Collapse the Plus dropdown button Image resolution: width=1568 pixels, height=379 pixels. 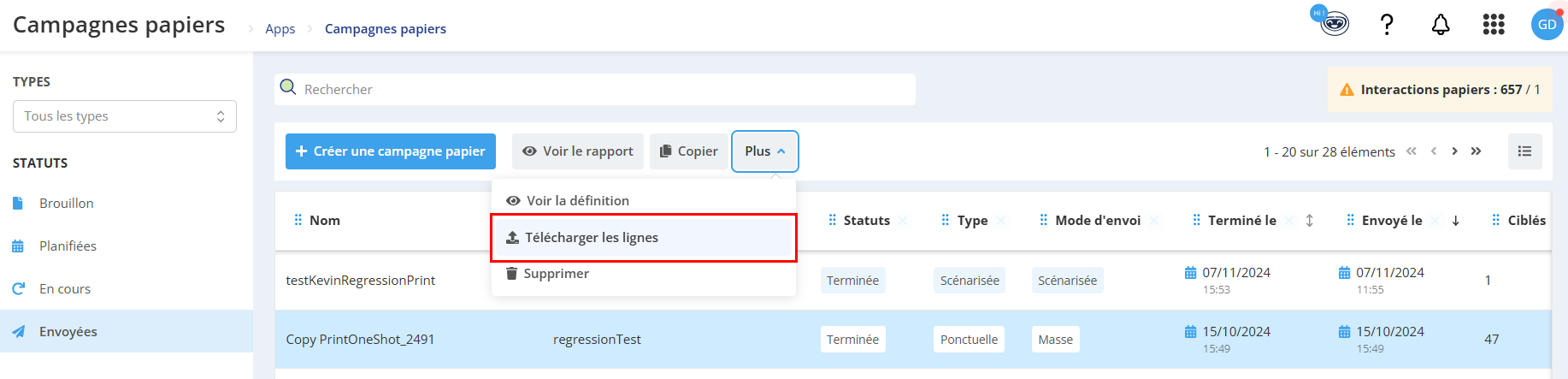coord(765,151)
